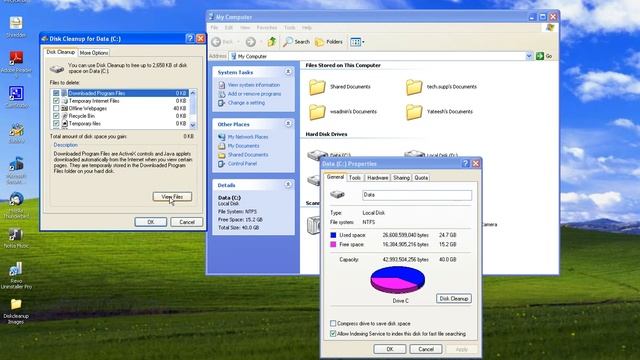Click the View system information link
640x360 pixels.
coord(253,85)
